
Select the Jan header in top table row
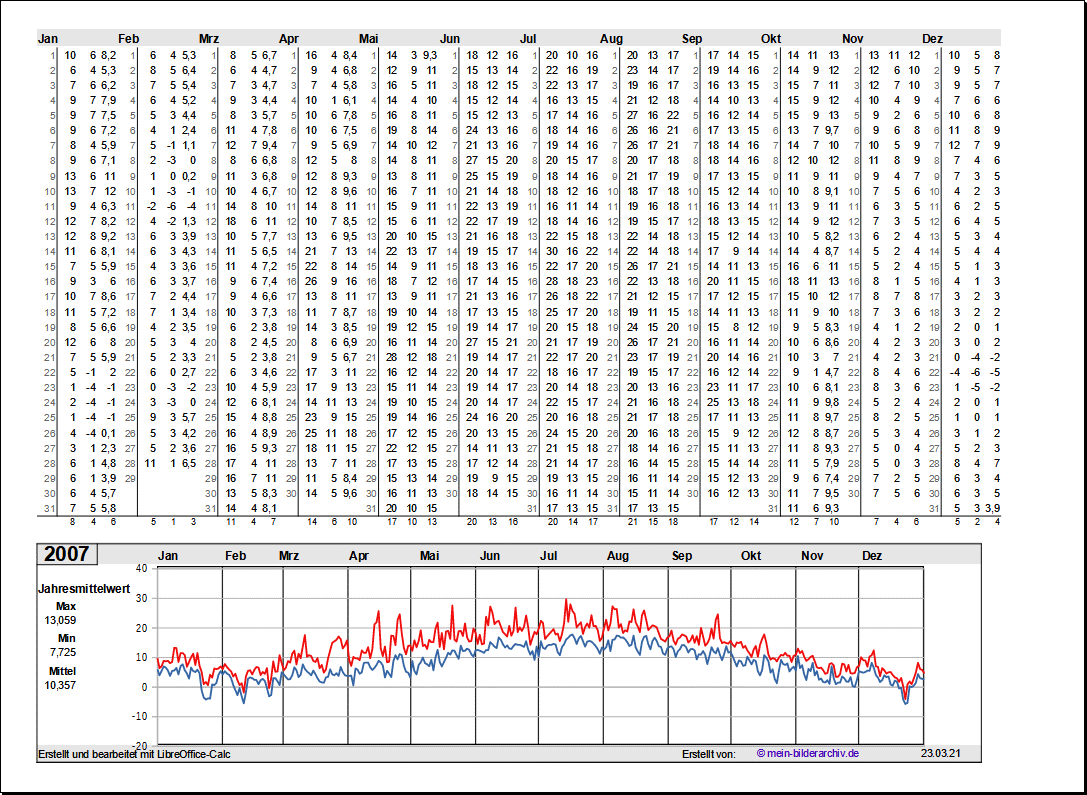coord(48,39)
